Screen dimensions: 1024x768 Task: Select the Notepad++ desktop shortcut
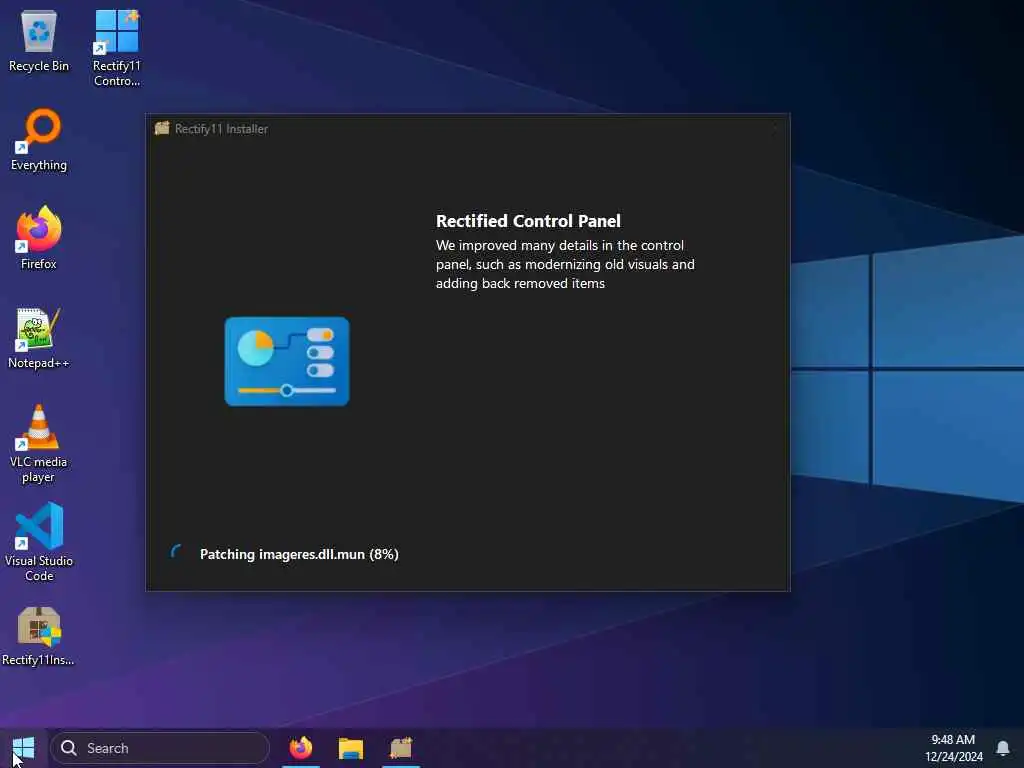(39, 338)
